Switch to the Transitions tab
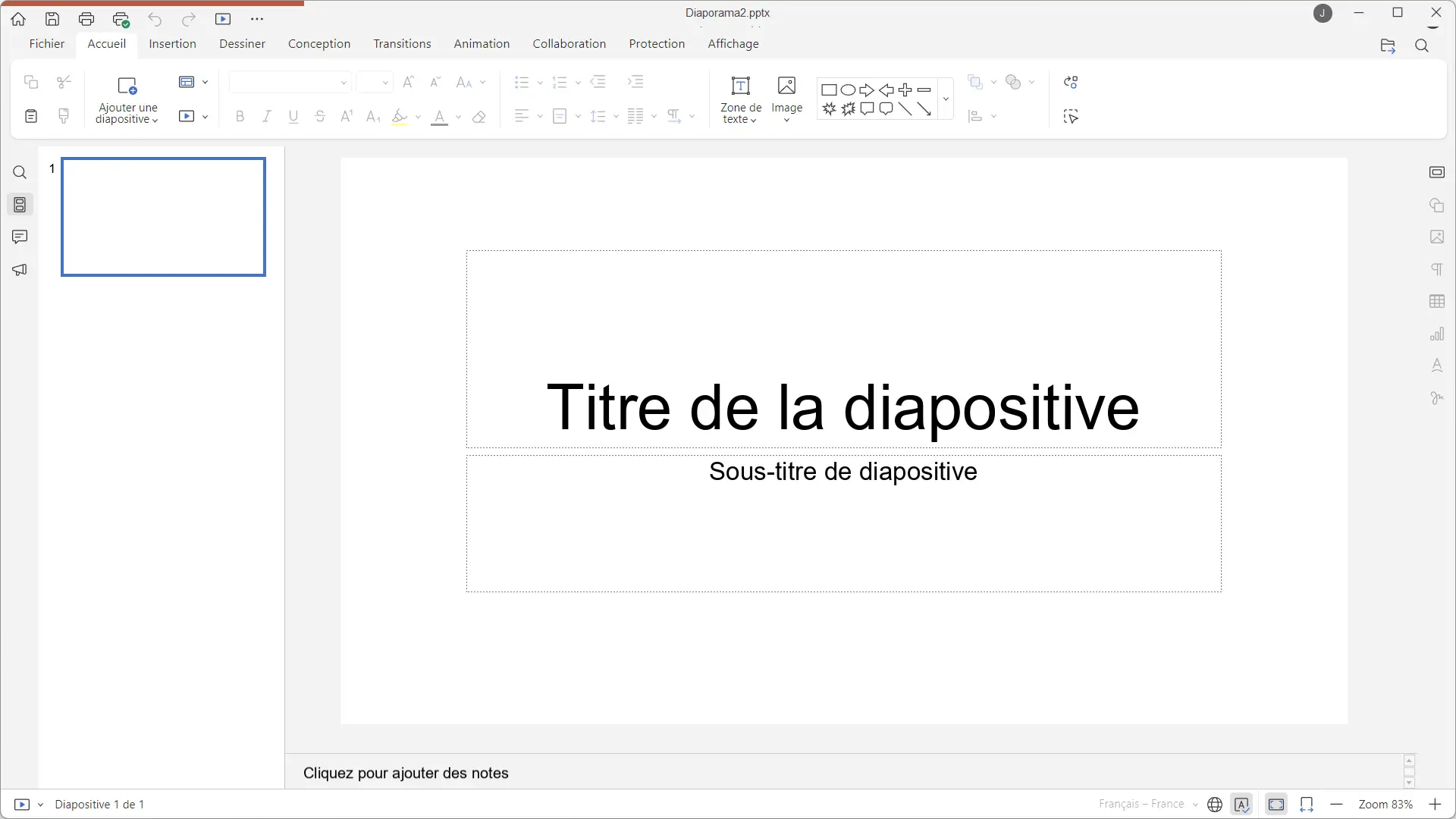1456x819 pixels. point(402,44)
